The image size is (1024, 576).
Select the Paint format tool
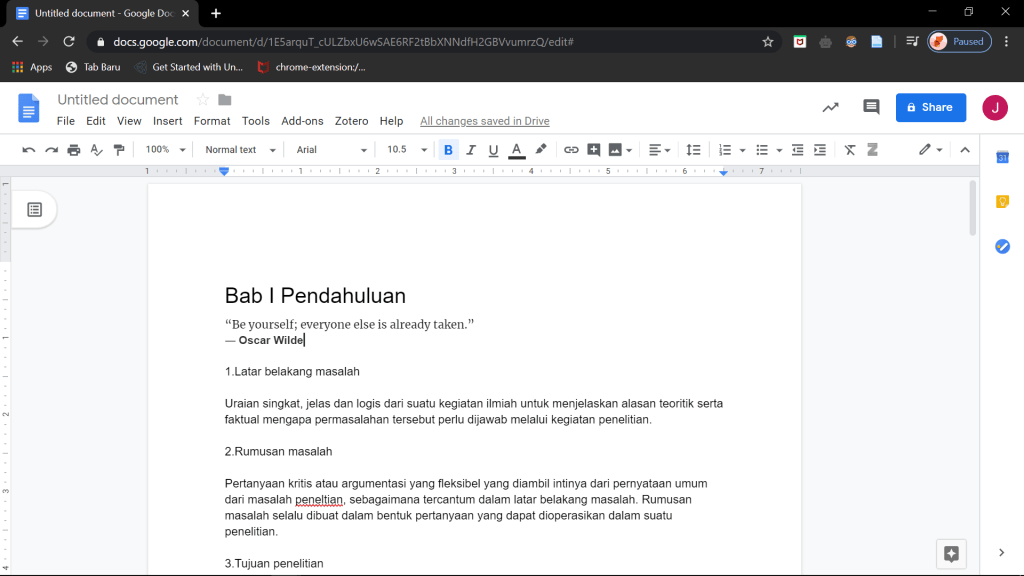(x=120, y=150)
